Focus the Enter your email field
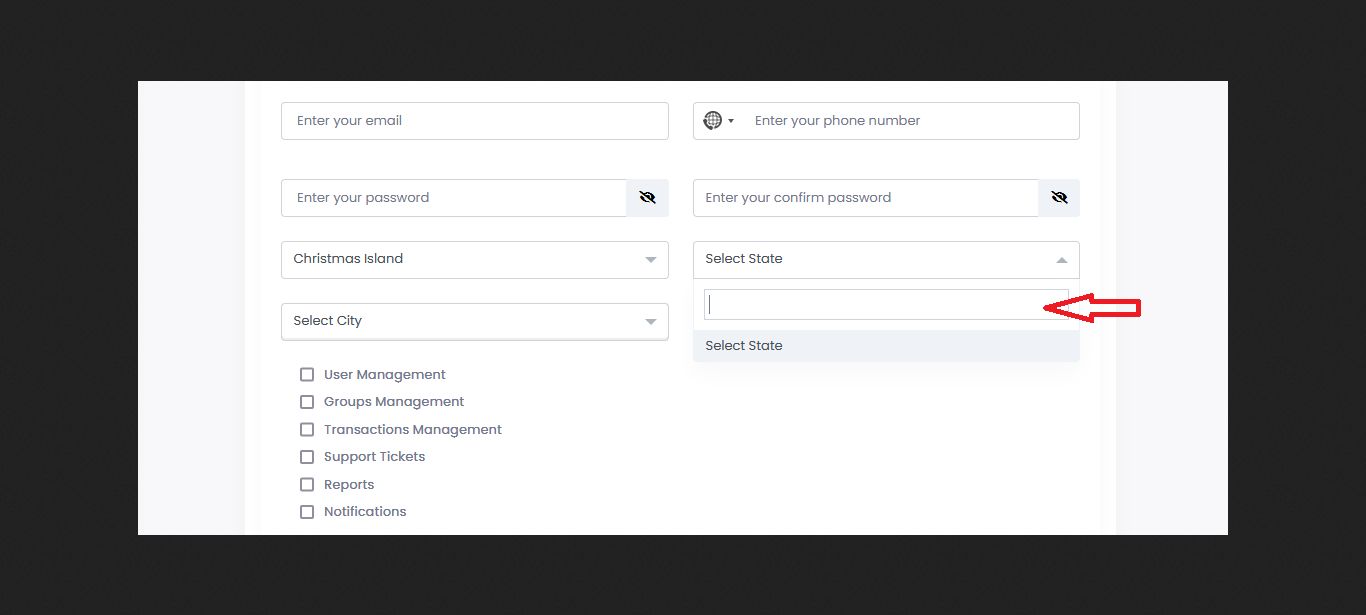The width and height of the screenshot is (1366, 615). click(474, 121)
